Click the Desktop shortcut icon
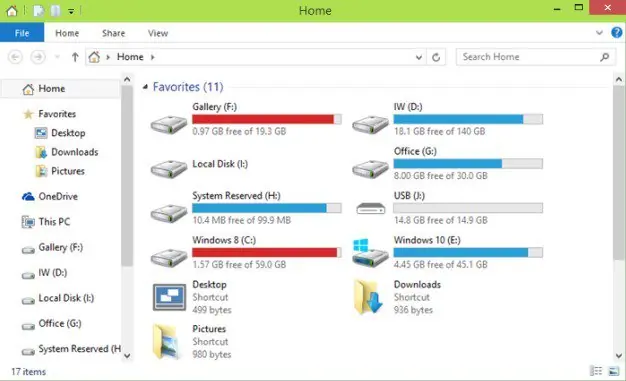 (x=169, y=297)
